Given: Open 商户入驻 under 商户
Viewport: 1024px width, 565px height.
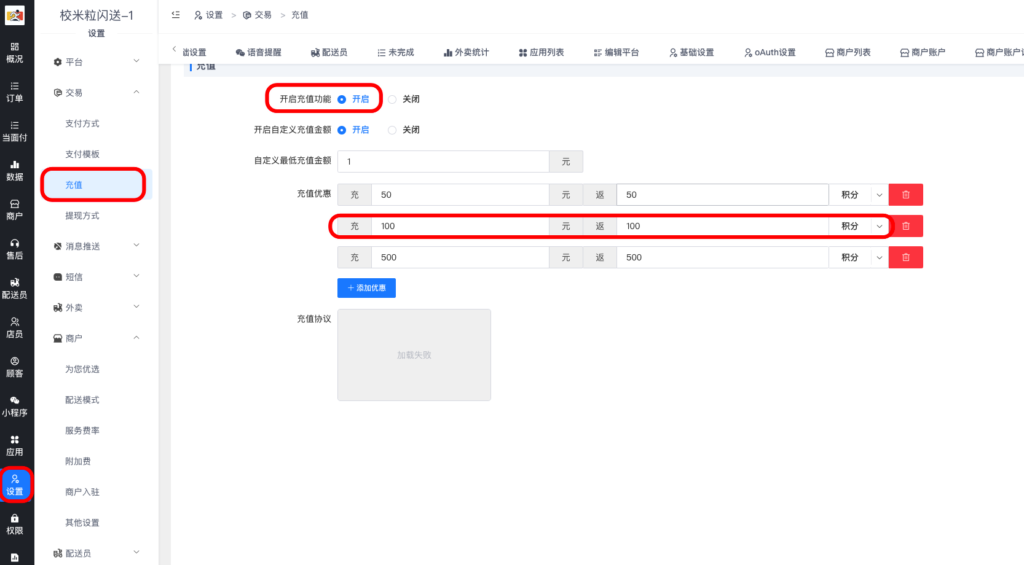Looking at the screenshot, I should click(x=82, y=492).
